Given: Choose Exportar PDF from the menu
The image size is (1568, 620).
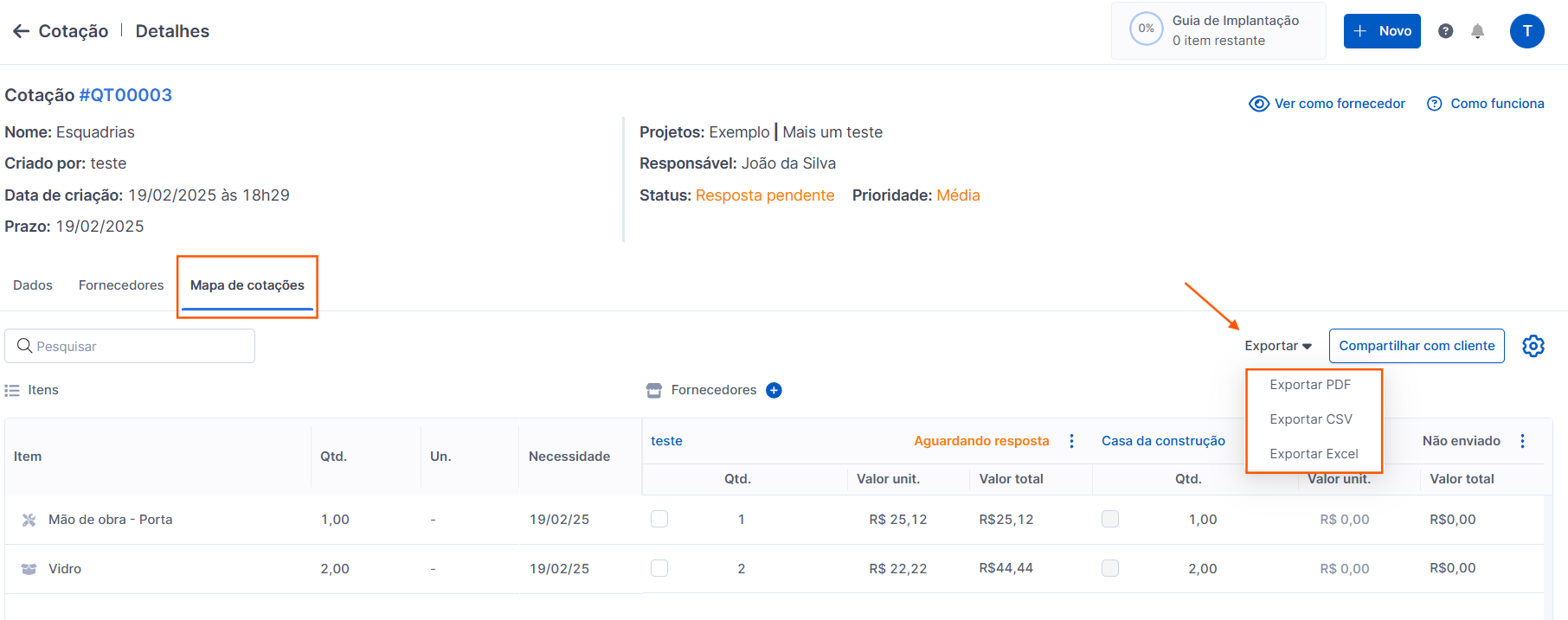Looking at the screenshot, I should click(1309, 385).
